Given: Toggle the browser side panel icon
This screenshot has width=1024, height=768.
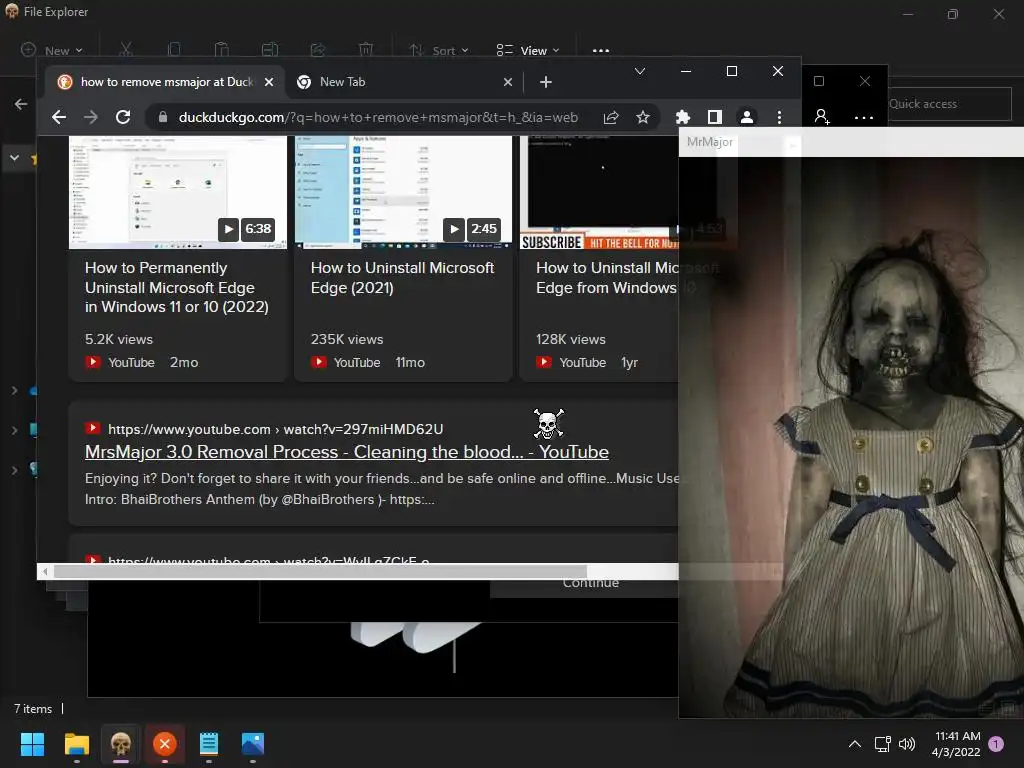Looking at the screenshot, I should 714,117.
